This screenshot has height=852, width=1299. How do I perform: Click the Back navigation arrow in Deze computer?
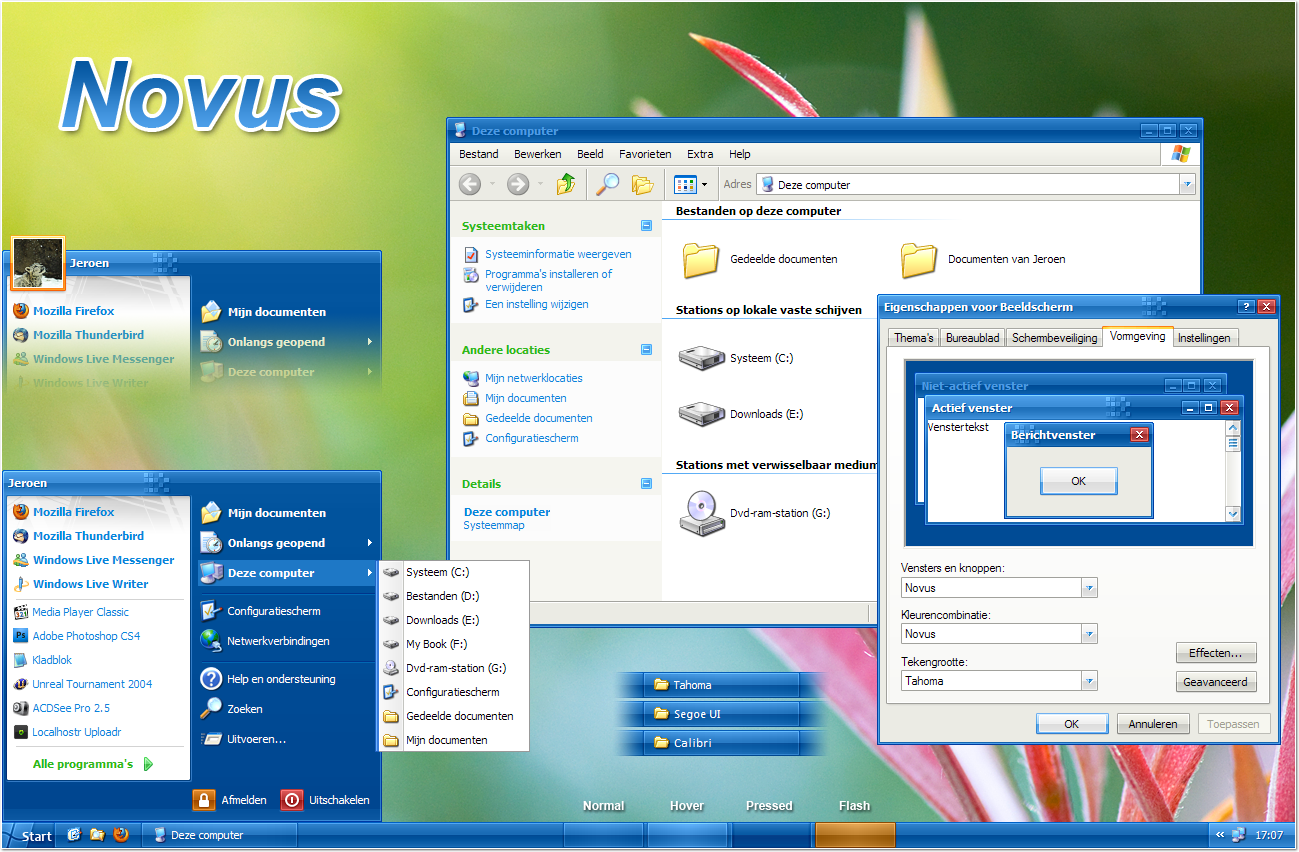coord(470,184)
